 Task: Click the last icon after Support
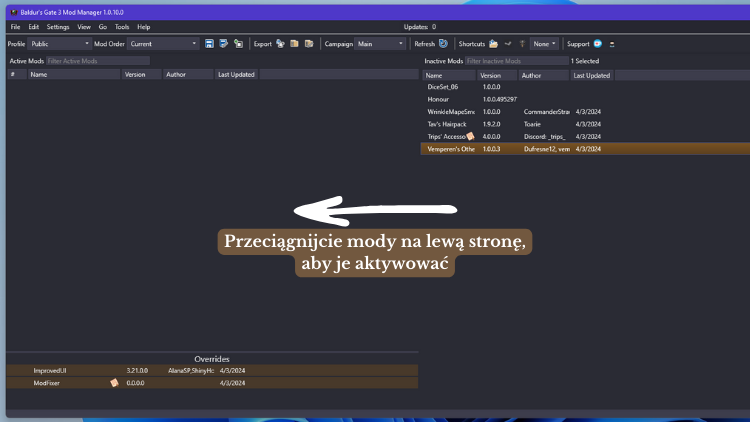tap(612, 44)
